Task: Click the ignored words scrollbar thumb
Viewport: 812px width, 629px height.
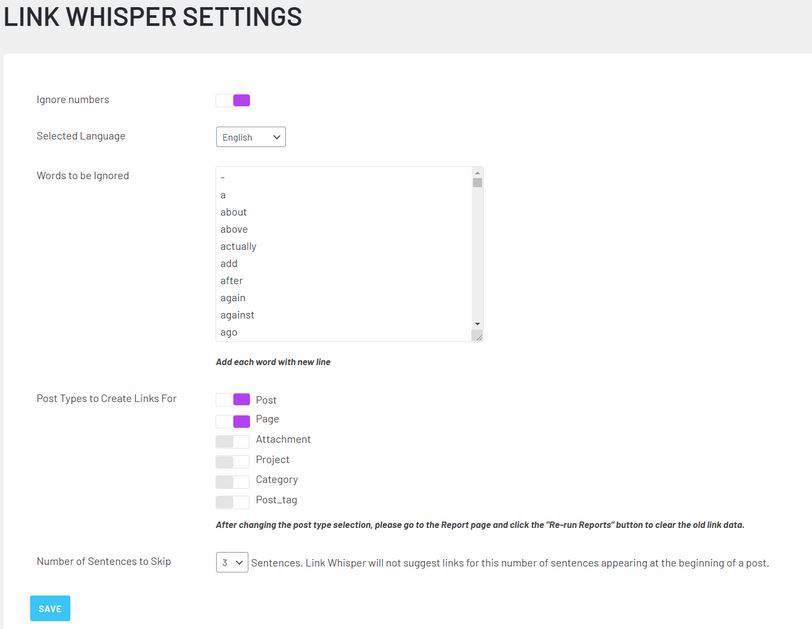Action: (x=477, y=183)
